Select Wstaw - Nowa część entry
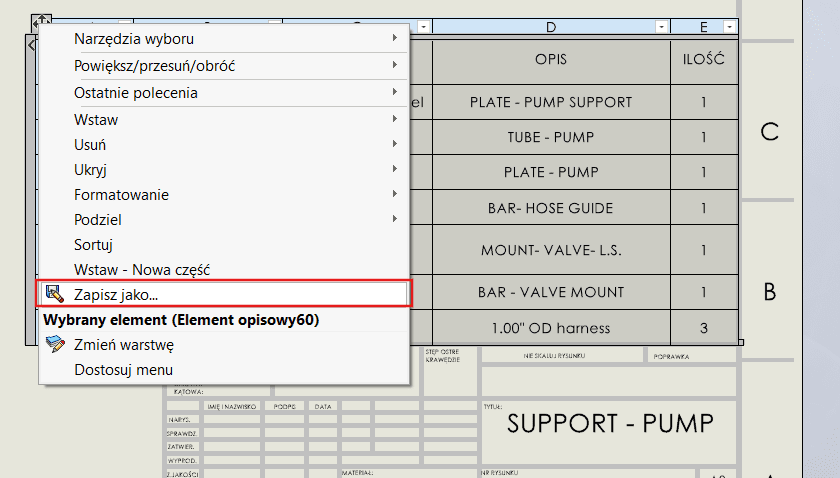The image size is (840, 478). (142, 269)
